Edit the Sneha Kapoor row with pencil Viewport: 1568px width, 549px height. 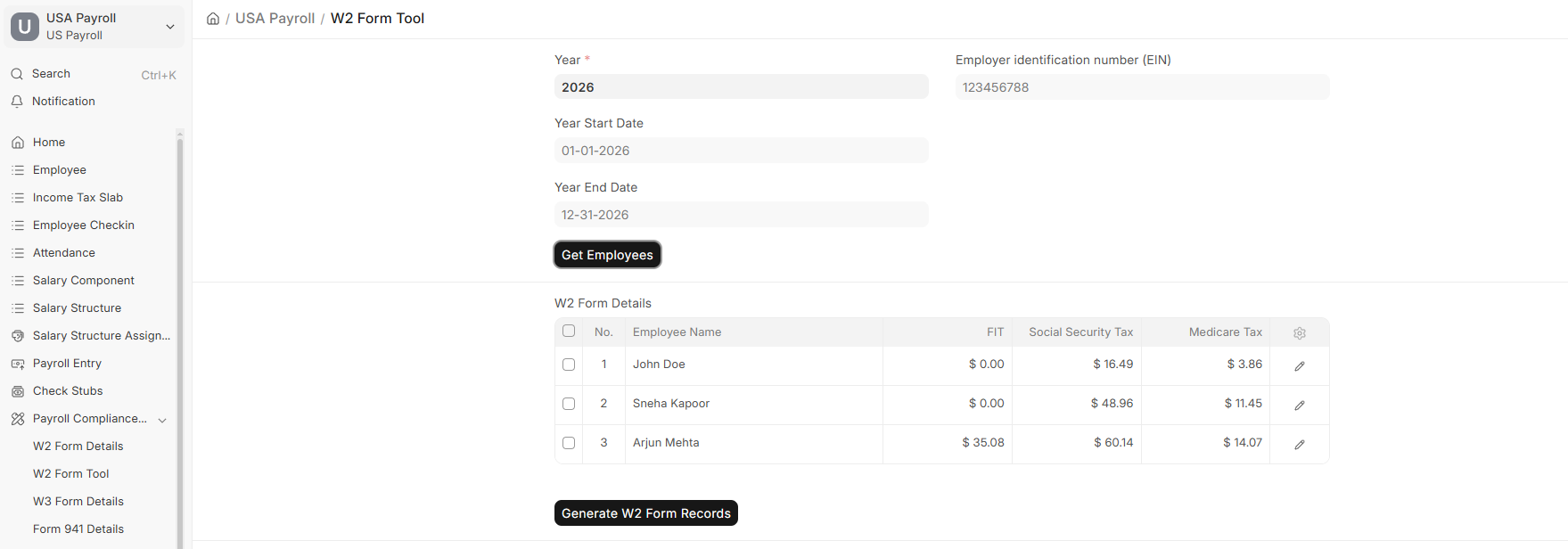coord(1300,405)
